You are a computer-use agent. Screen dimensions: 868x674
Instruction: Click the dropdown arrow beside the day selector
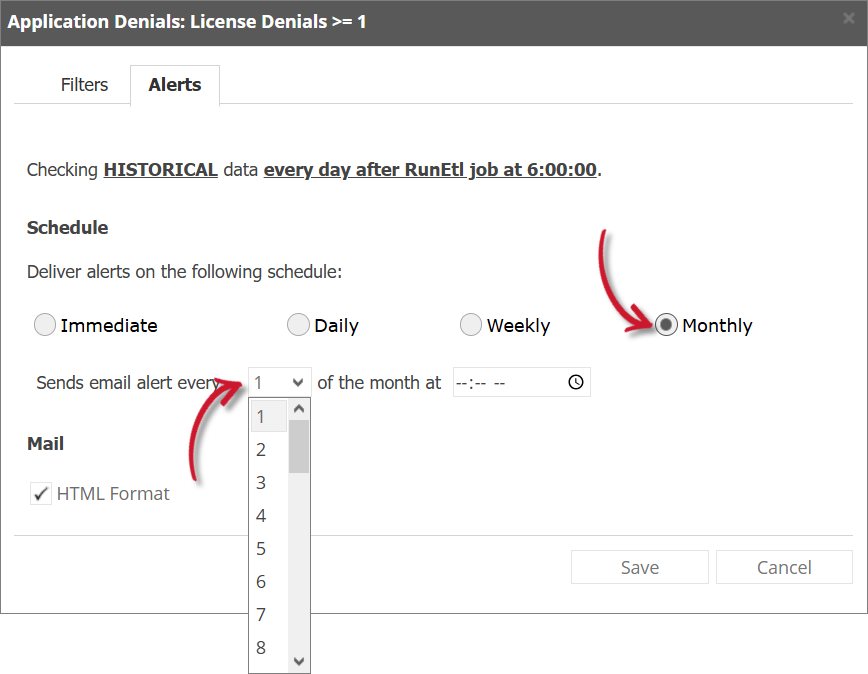pyautogui.click(x=297, y=381)
